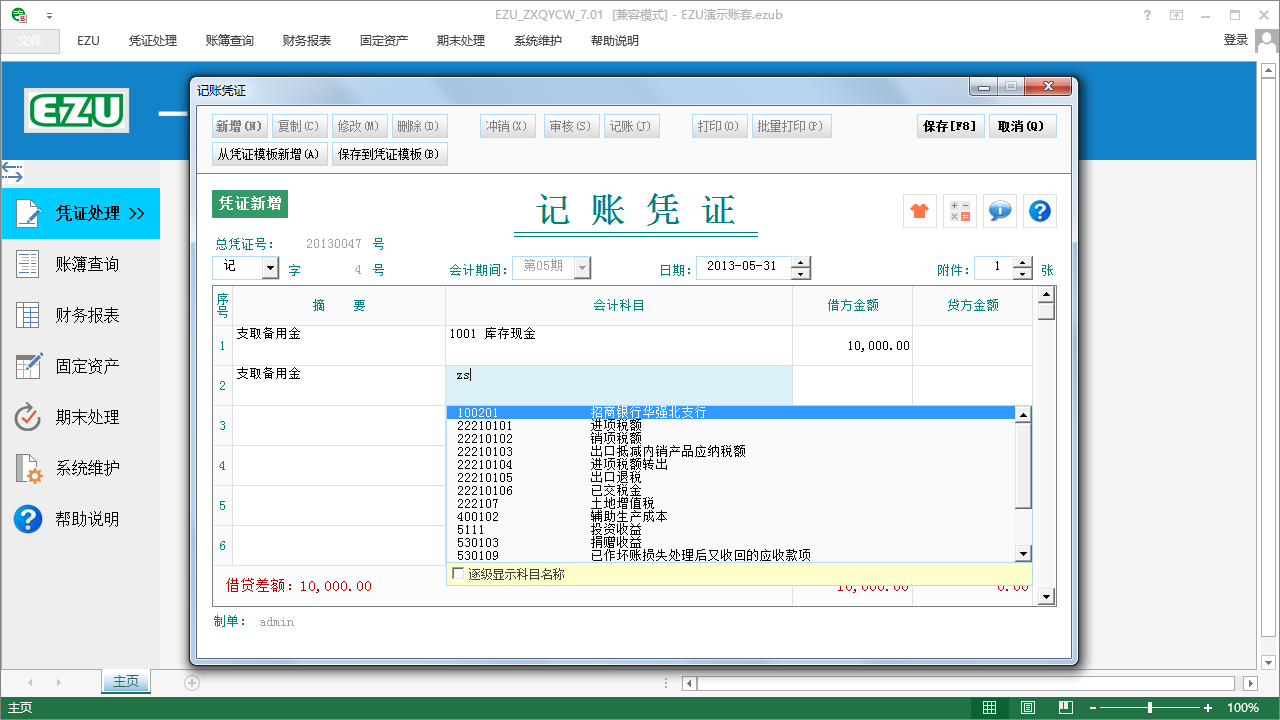The width and height of the screenshot is (1280, 720).
Task: Open quick access toolbar dropdown arrow
Action: pos(50,16)
